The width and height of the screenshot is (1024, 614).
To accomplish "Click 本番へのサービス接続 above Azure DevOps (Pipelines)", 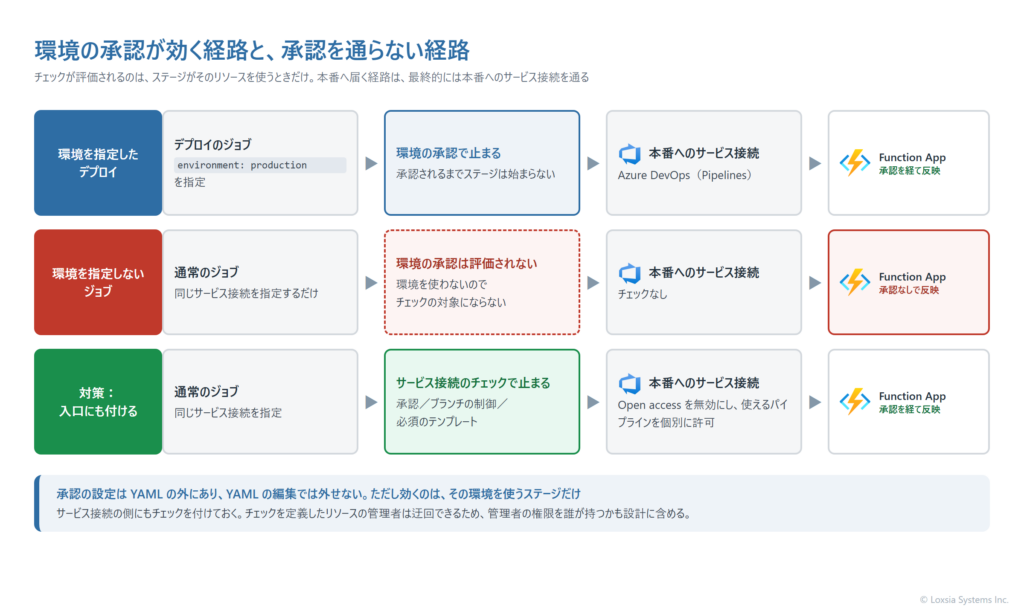I will click(704, 154).
